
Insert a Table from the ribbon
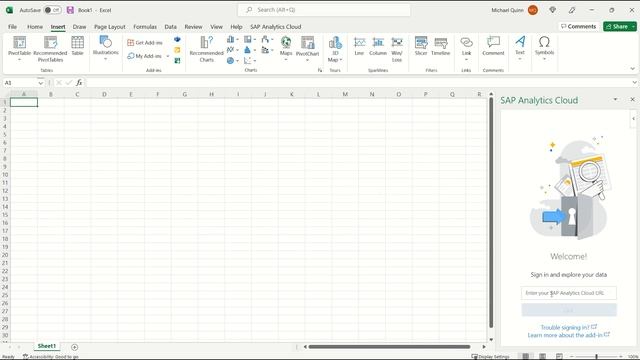click(77, 46)
